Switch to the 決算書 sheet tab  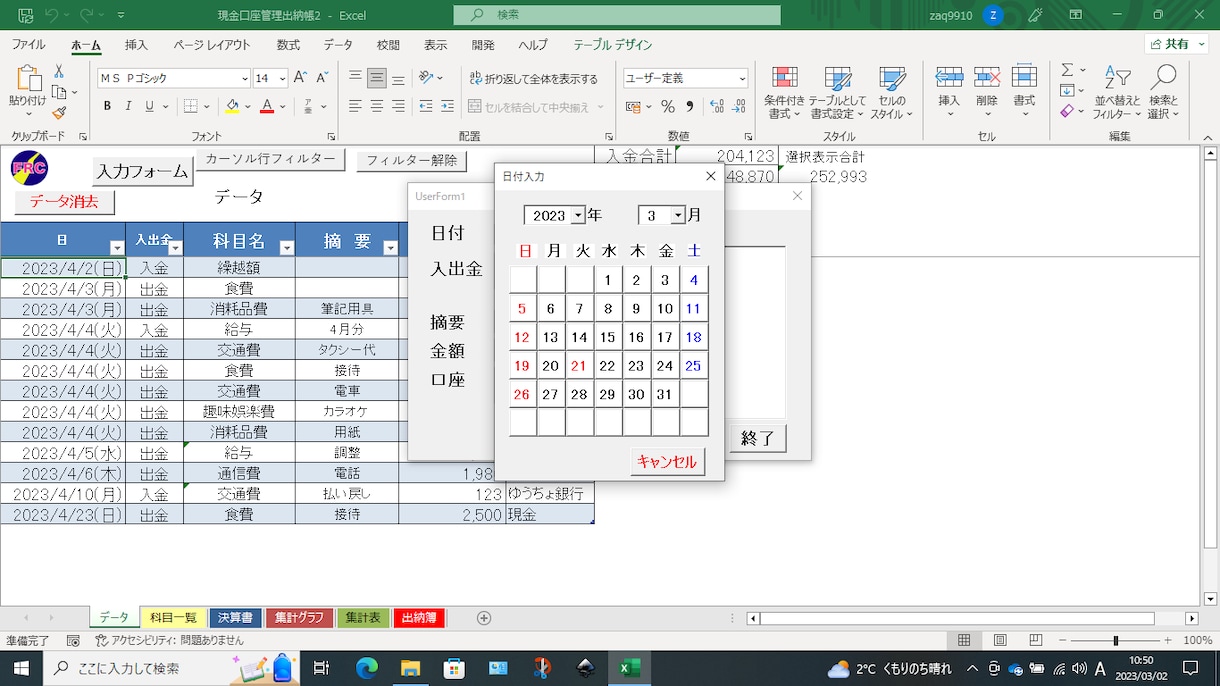[235, 618]
